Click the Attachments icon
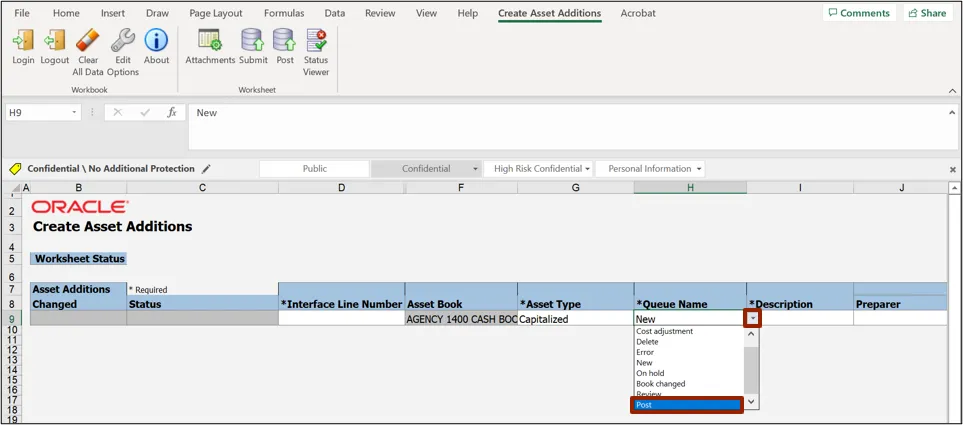The width and height of the screenshot is (963, 425). tap(210, 42)
